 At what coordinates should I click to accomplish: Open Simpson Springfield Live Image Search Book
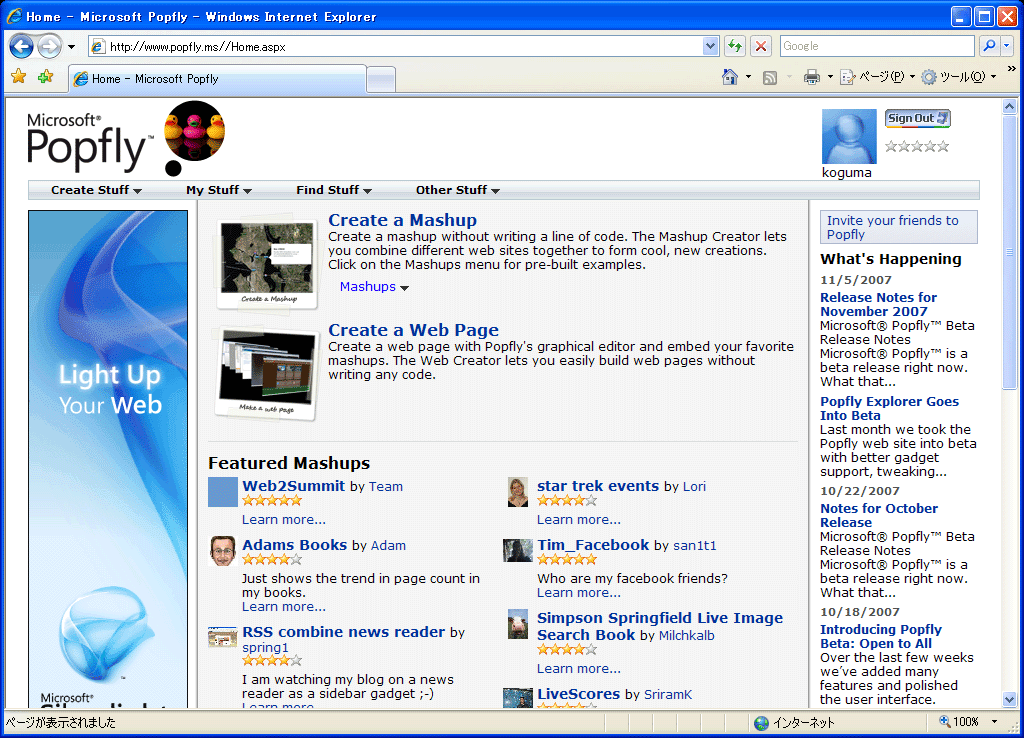pyautogui.click(x=660, y=626)
